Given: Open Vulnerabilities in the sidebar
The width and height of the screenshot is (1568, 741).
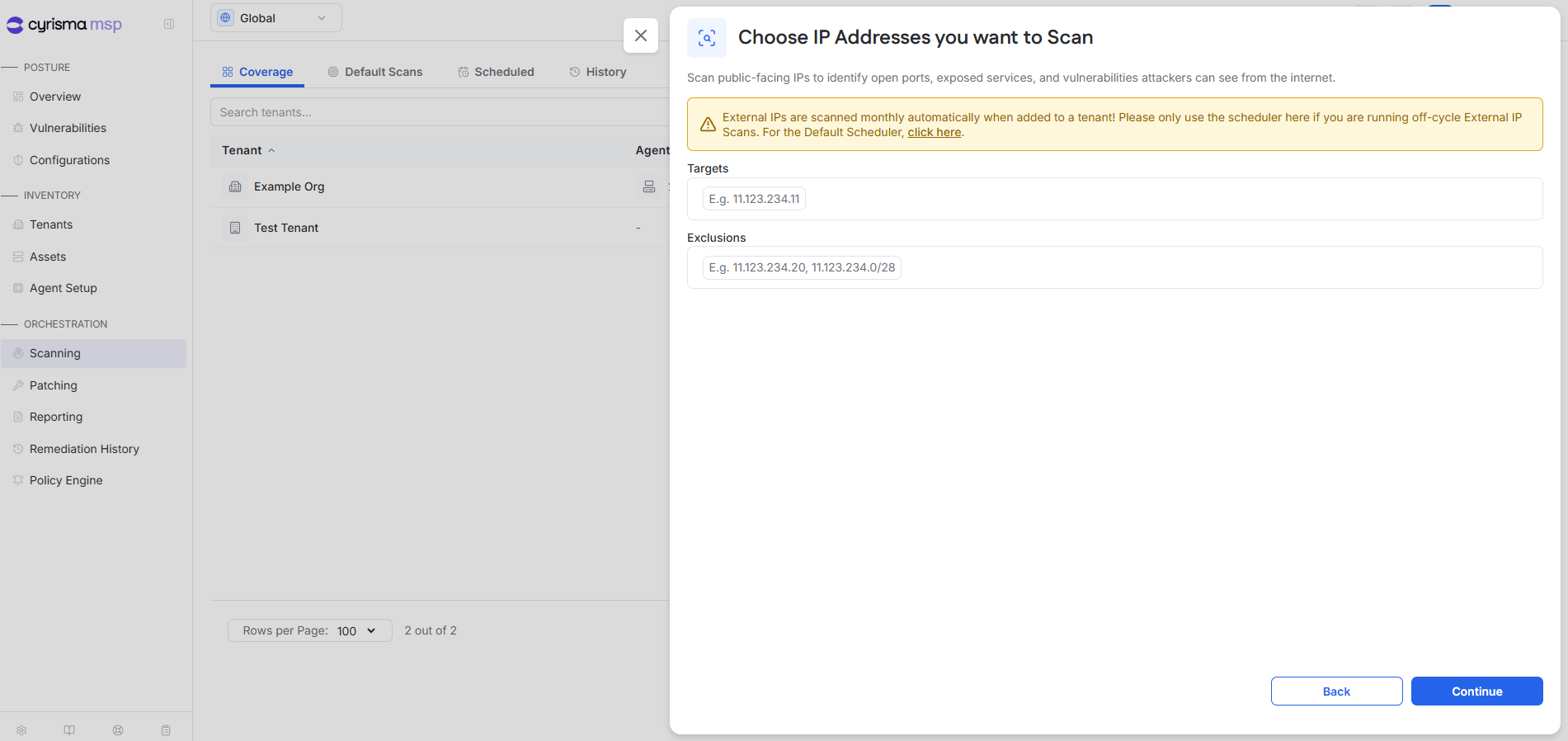Looking at the screenshot, I should pyautogui.click(x=68, y=128).
